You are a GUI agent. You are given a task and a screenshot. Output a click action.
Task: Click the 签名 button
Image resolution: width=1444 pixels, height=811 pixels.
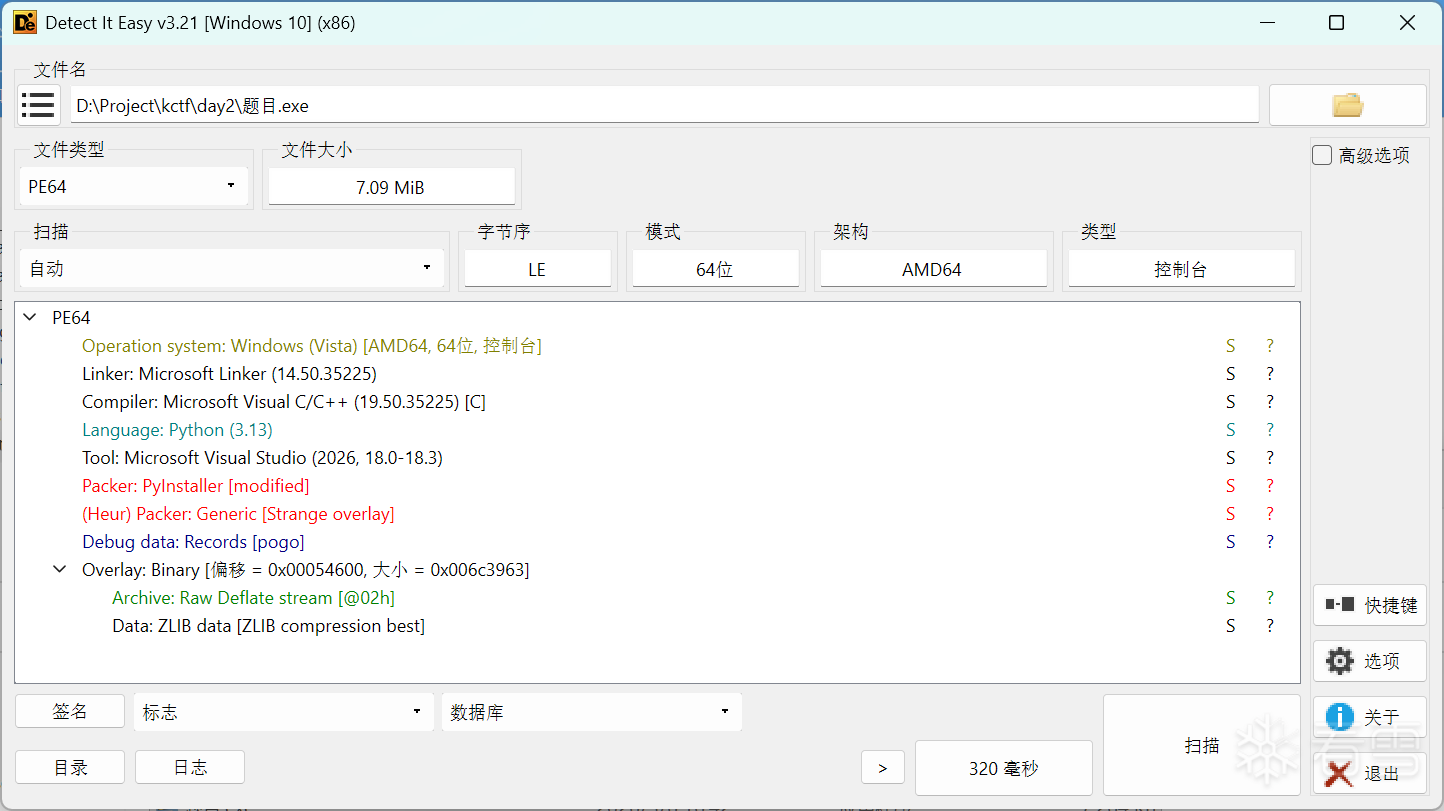[x=70, y=711]
